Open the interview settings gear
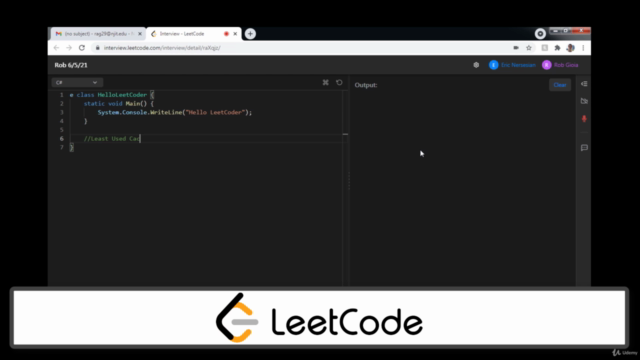Viewport: 640px width, 360px height. tap(476, 65)
